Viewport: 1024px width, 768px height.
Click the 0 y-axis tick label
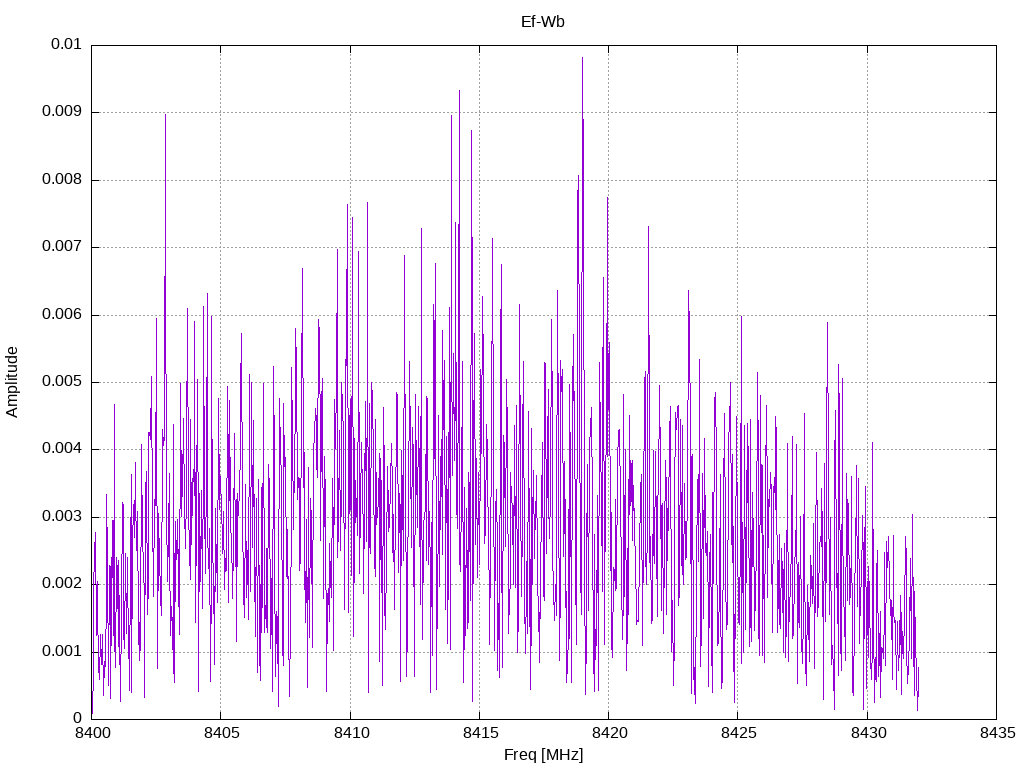click(78, 719)
